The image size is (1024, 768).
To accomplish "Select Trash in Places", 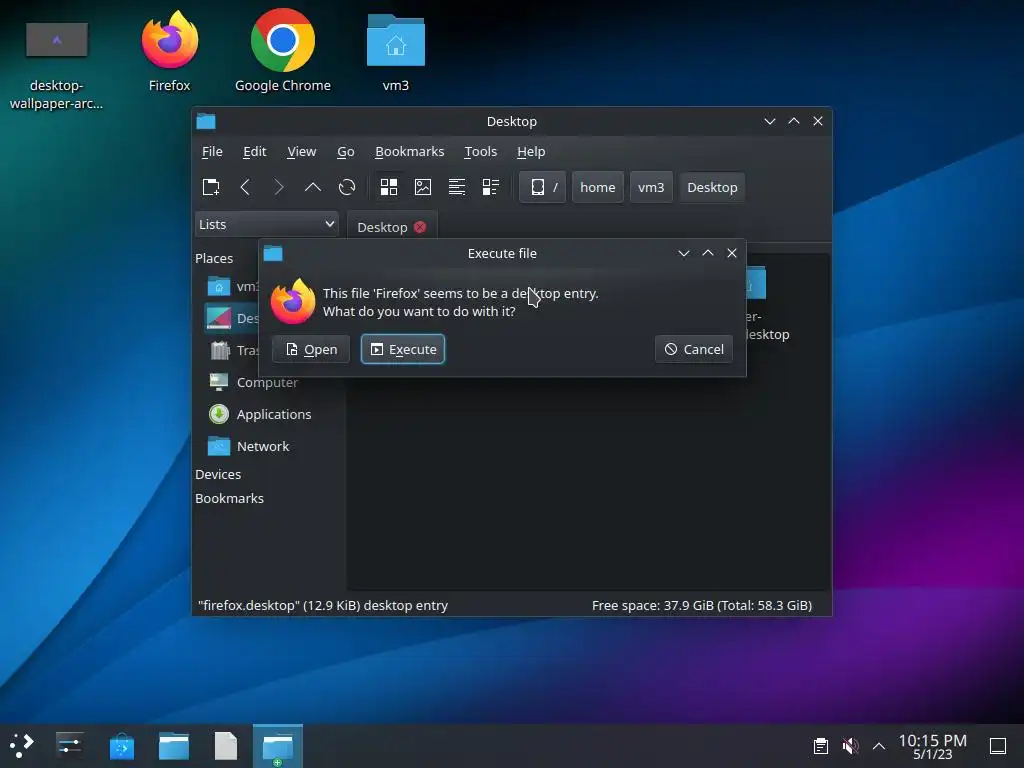I will [233, 351].
